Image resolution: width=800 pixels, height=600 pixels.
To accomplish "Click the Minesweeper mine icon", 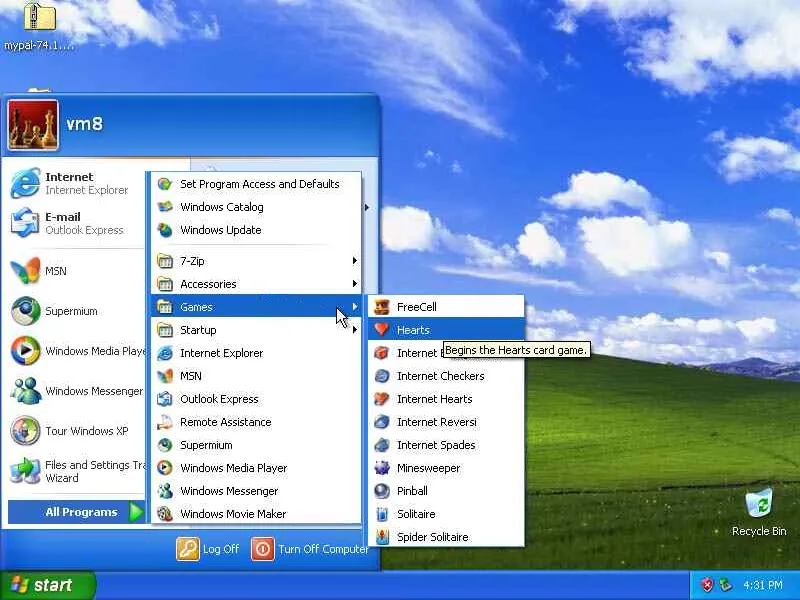I will [x=382, y=468].
